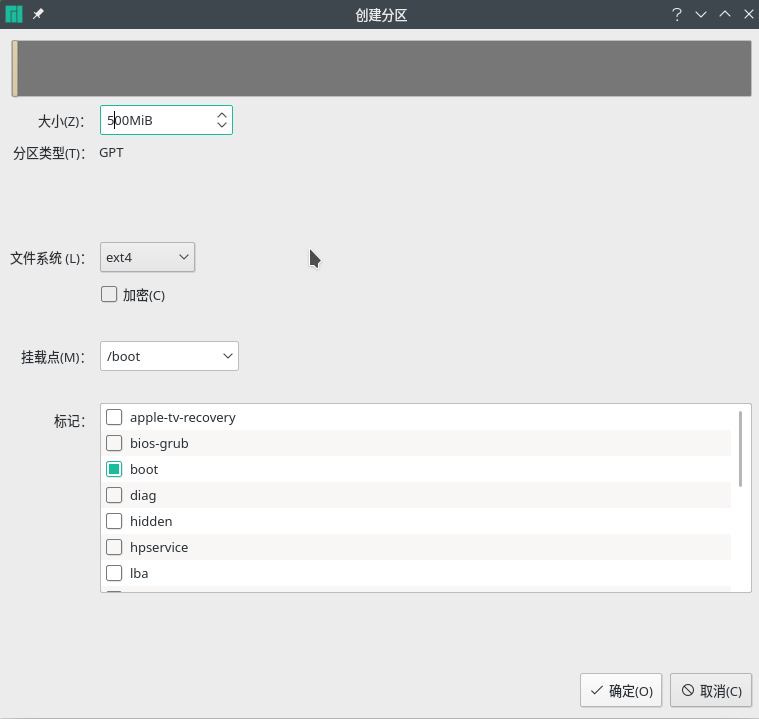Click the help question mark icon

[677, 15]
